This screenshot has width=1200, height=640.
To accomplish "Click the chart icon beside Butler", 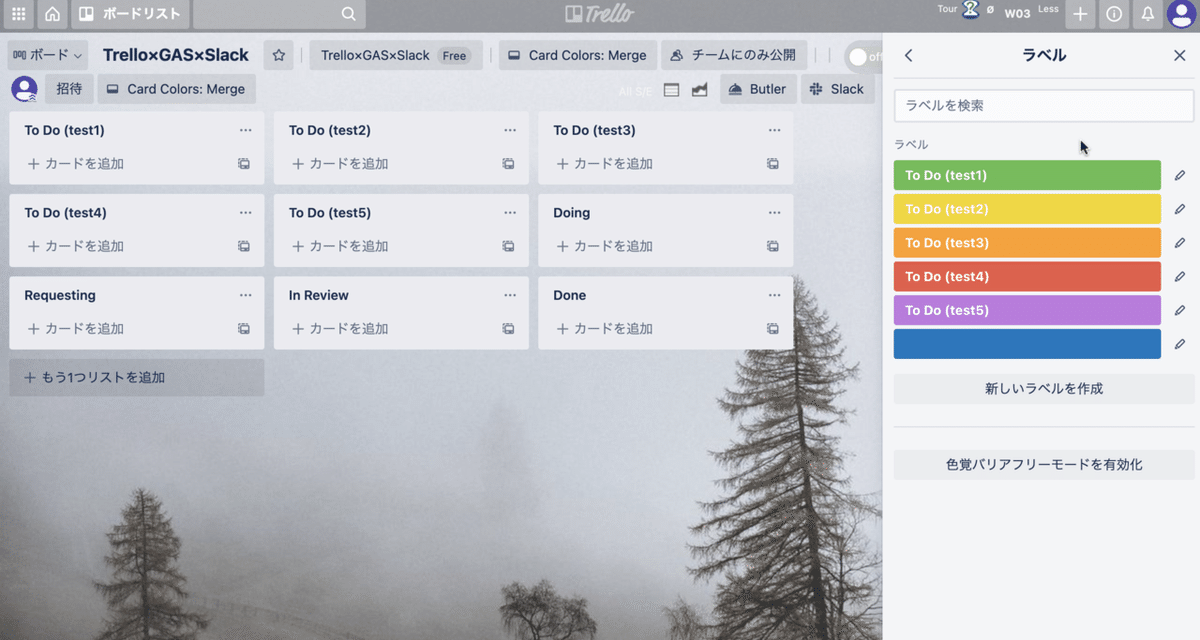I will pos(700,90).
